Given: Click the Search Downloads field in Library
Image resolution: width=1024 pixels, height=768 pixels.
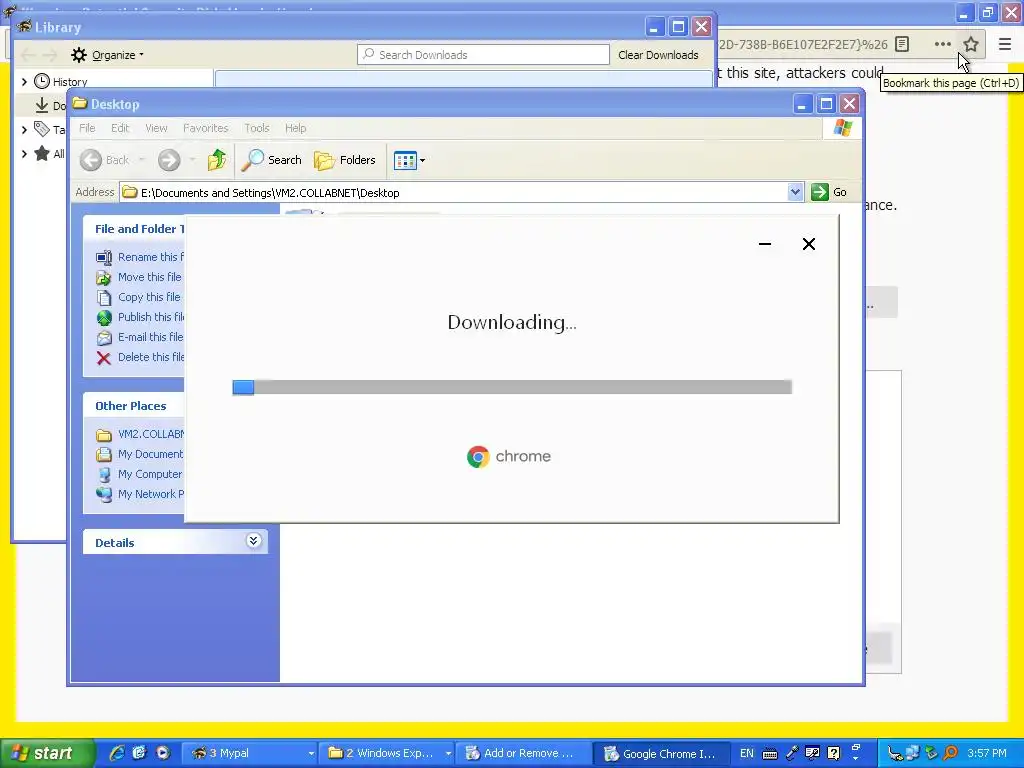Looking at the screenshot, I should click(483, 55).
